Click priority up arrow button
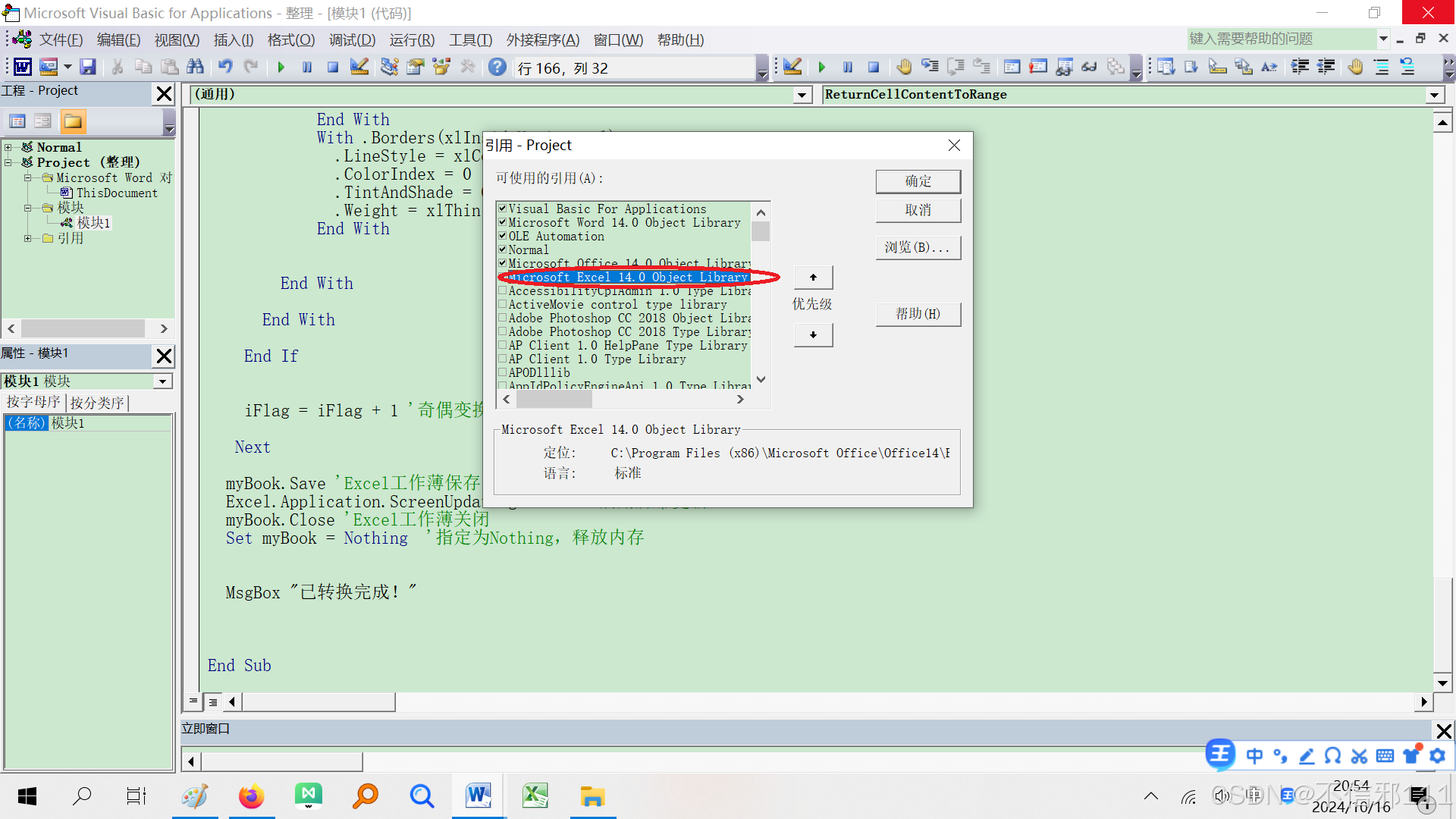The height and width of the screenshot is (819, 1456). (x=813, y=278)
